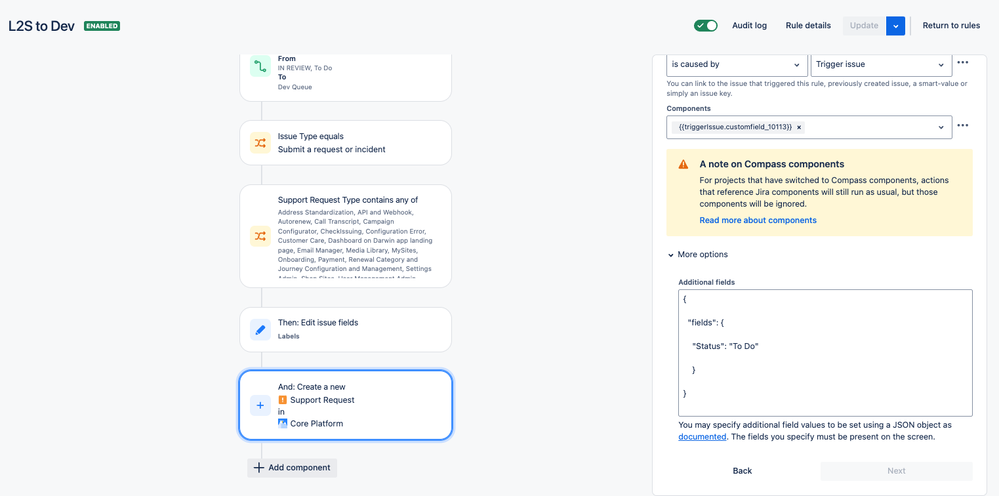Click the warning triangle in Compass note

(x=683, y=164)
